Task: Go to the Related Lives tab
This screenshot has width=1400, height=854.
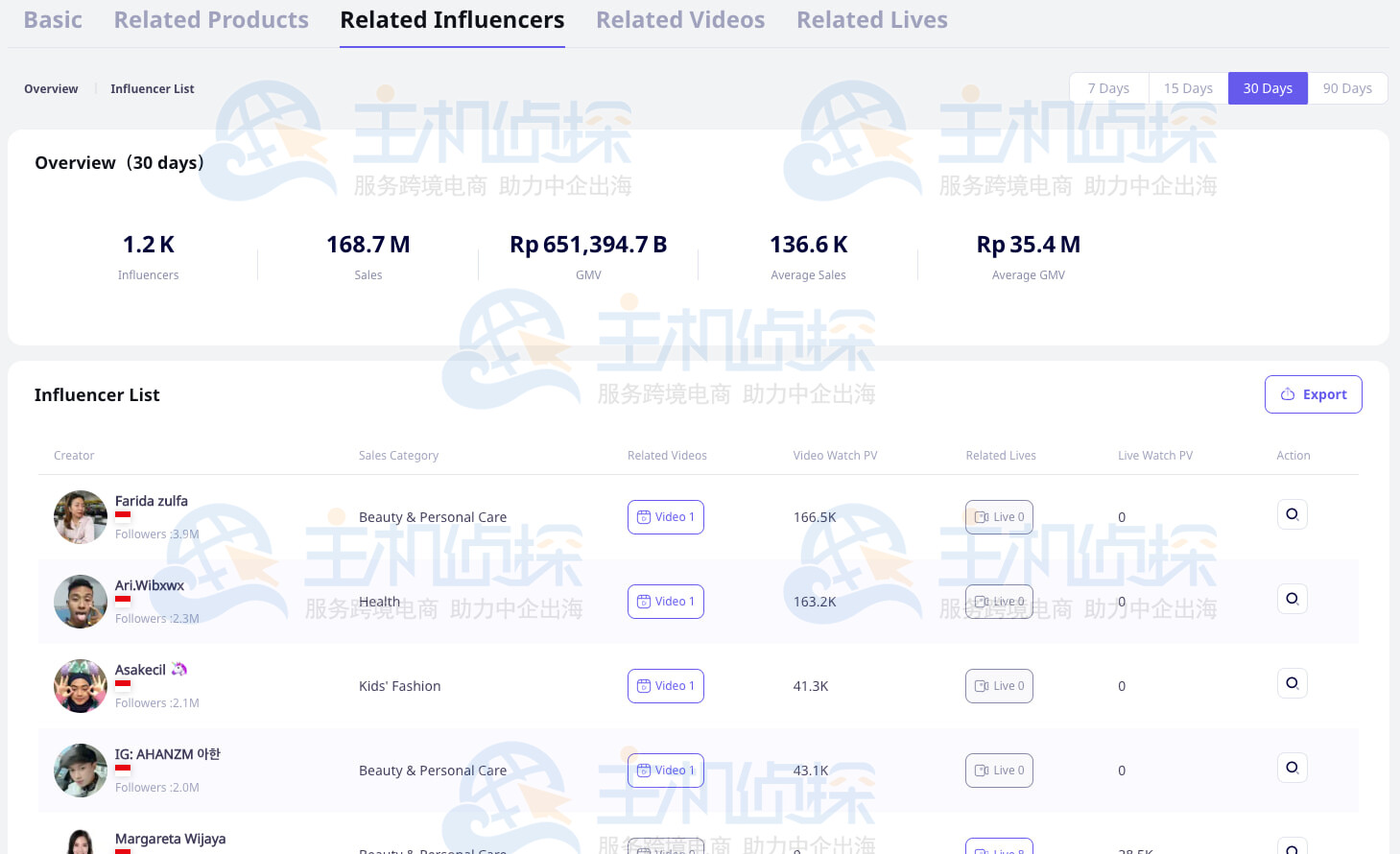Action: (x=871, y=20)
